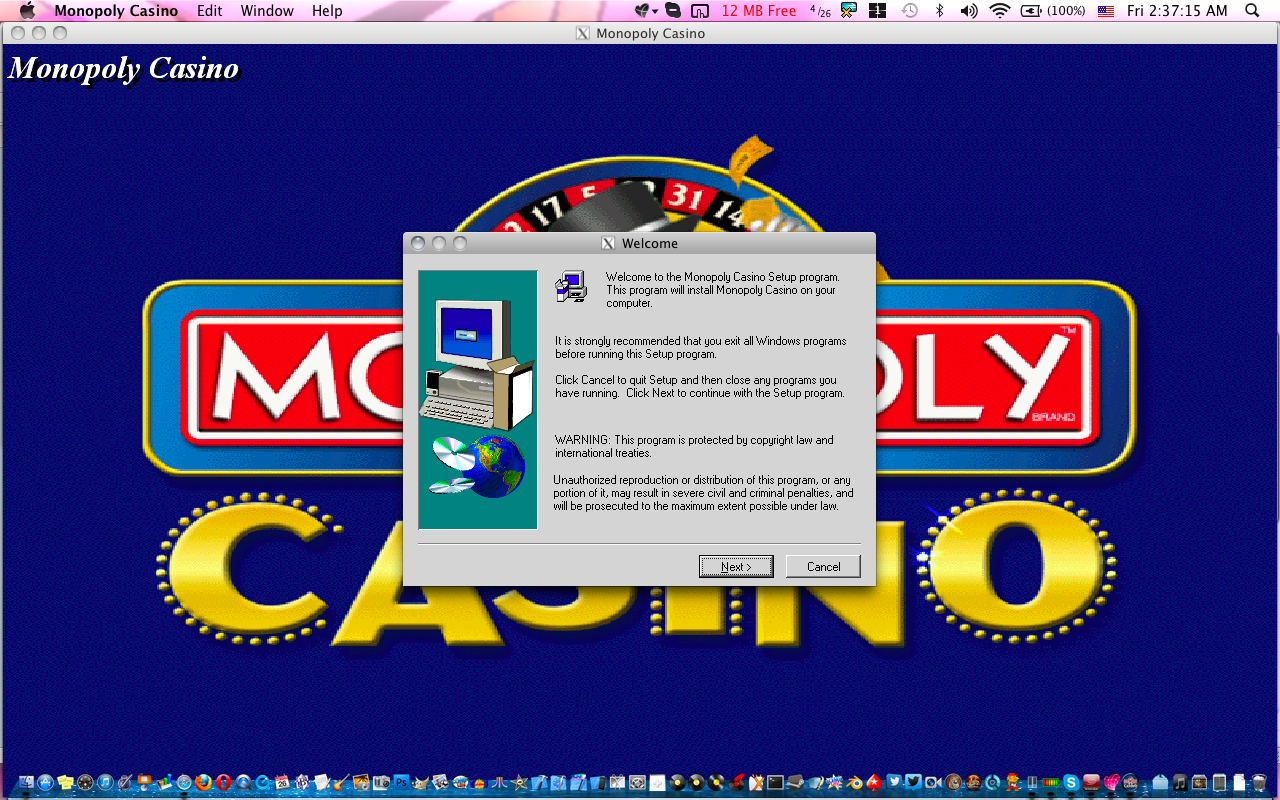1280x800 pixels.
Task: Click the setup illustration of the computer and discs
Action: point(478,400)
